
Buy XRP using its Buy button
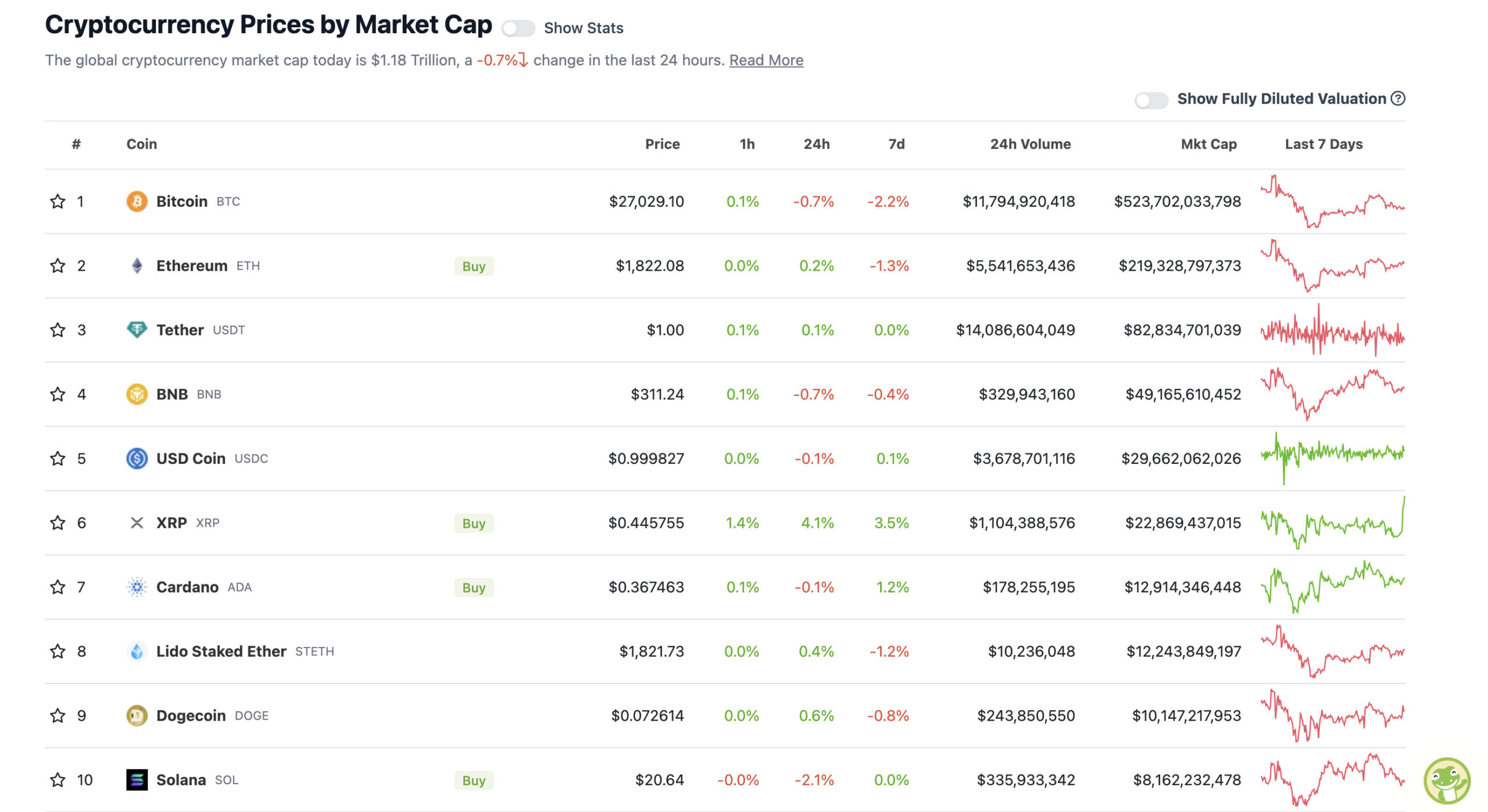pyautogui.click(x=474, y=523)
